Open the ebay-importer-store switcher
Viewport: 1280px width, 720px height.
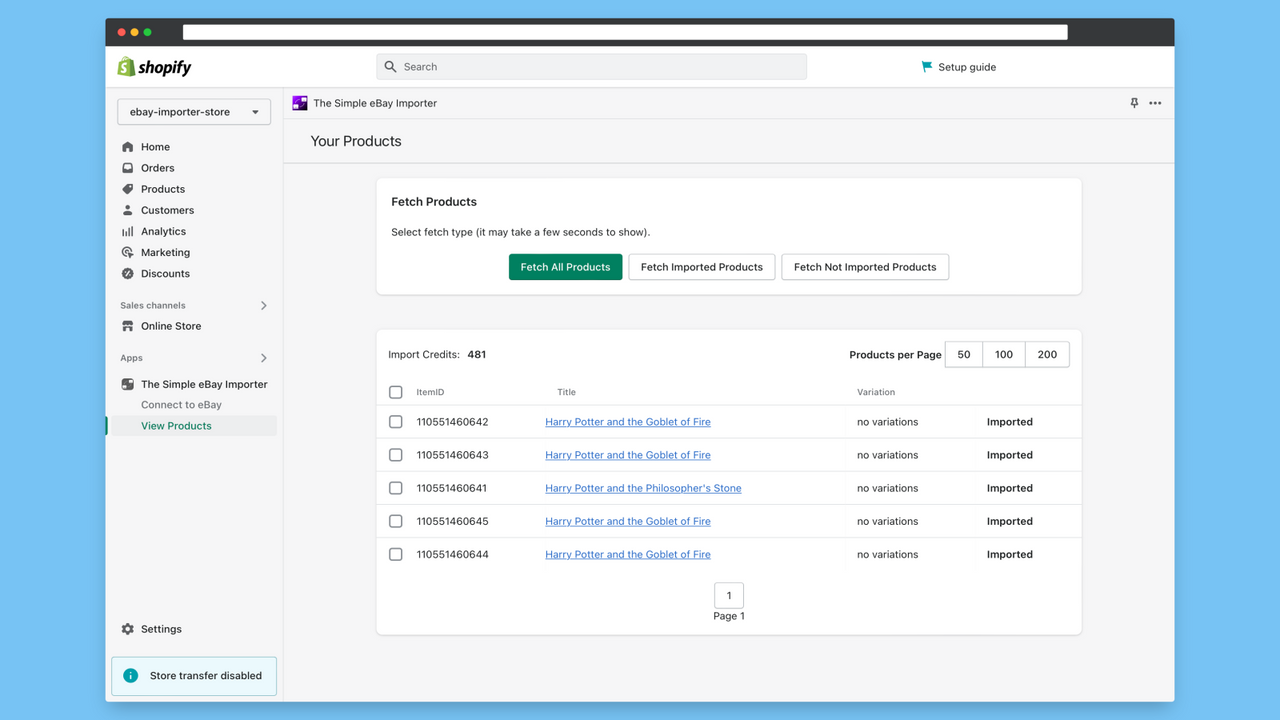193,111
